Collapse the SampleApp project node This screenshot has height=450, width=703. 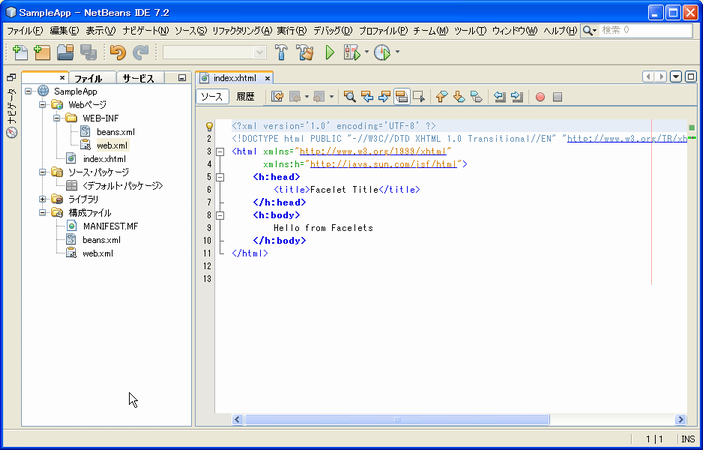click(29, 91)
